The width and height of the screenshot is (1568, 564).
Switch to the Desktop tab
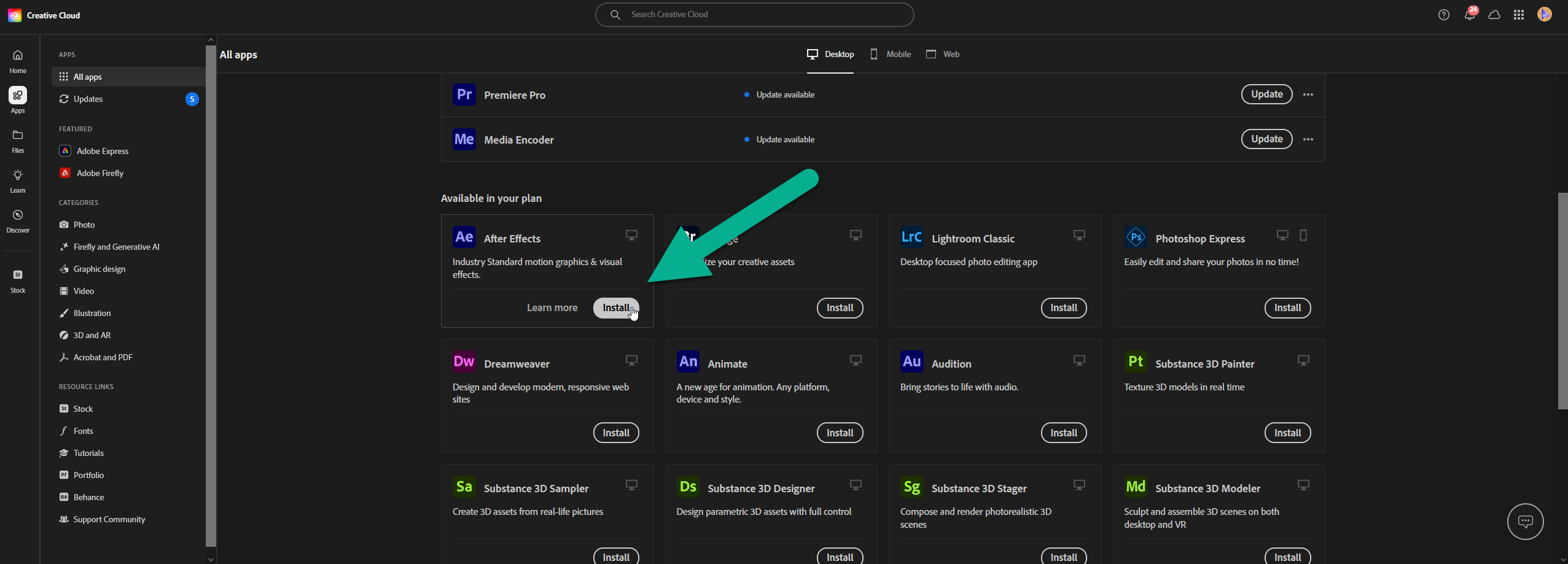coord(830,55)
